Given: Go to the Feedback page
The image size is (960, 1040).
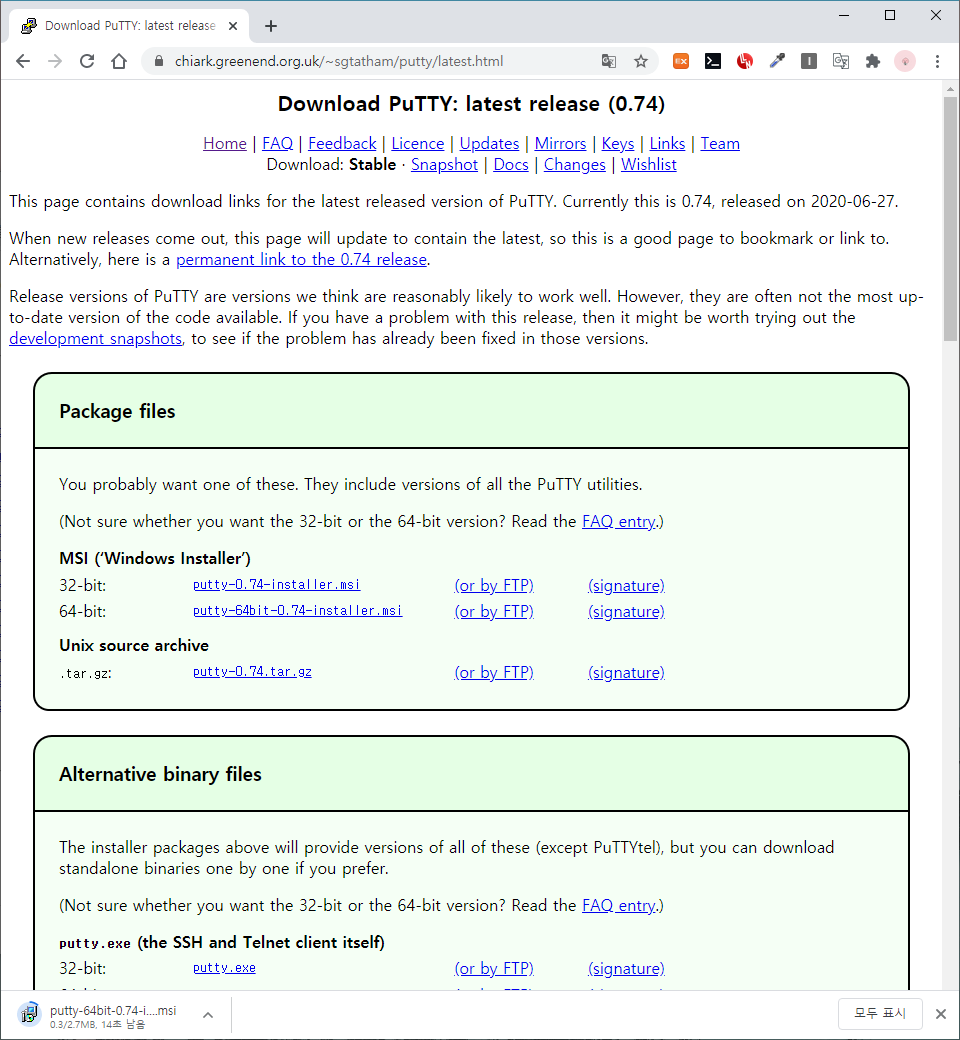Looking at the screenshot, I should [342, 143].
